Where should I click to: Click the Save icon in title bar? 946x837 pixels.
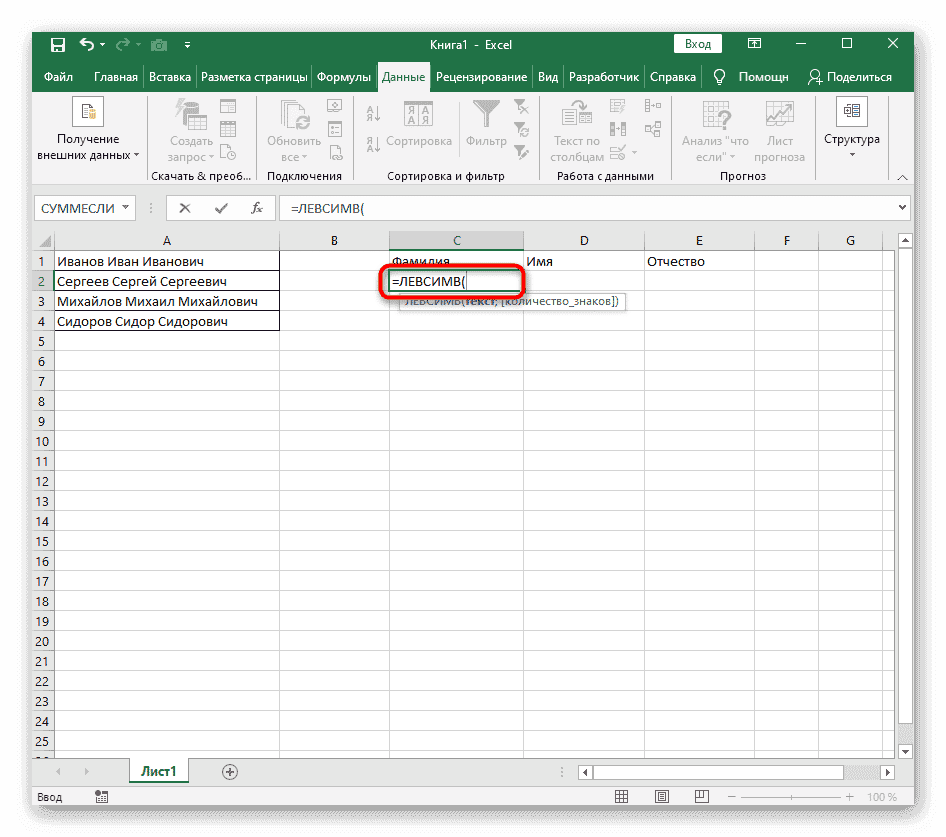(x=58, y=44)
